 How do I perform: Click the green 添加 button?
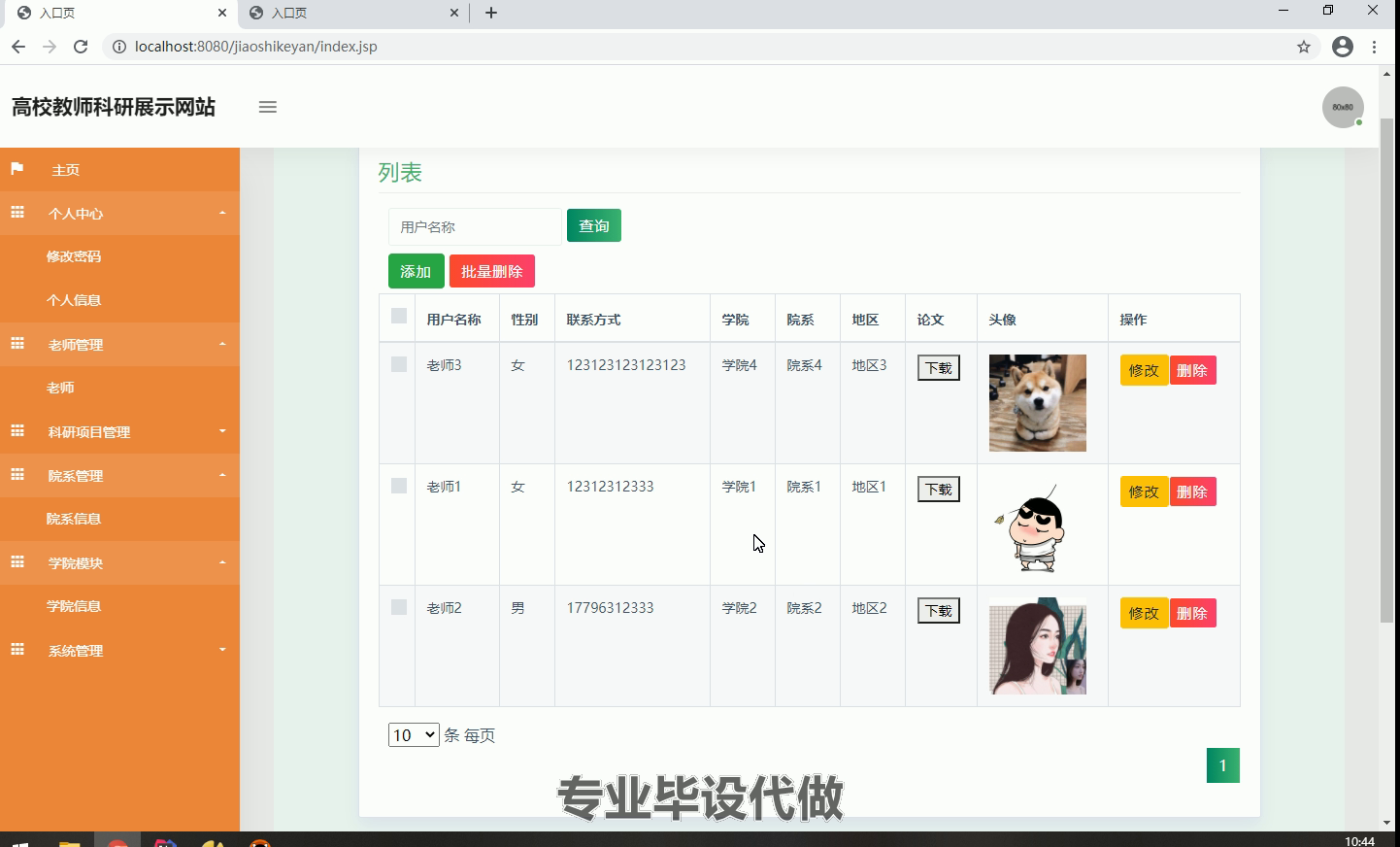pyautogui.click(x=416, y=271)
